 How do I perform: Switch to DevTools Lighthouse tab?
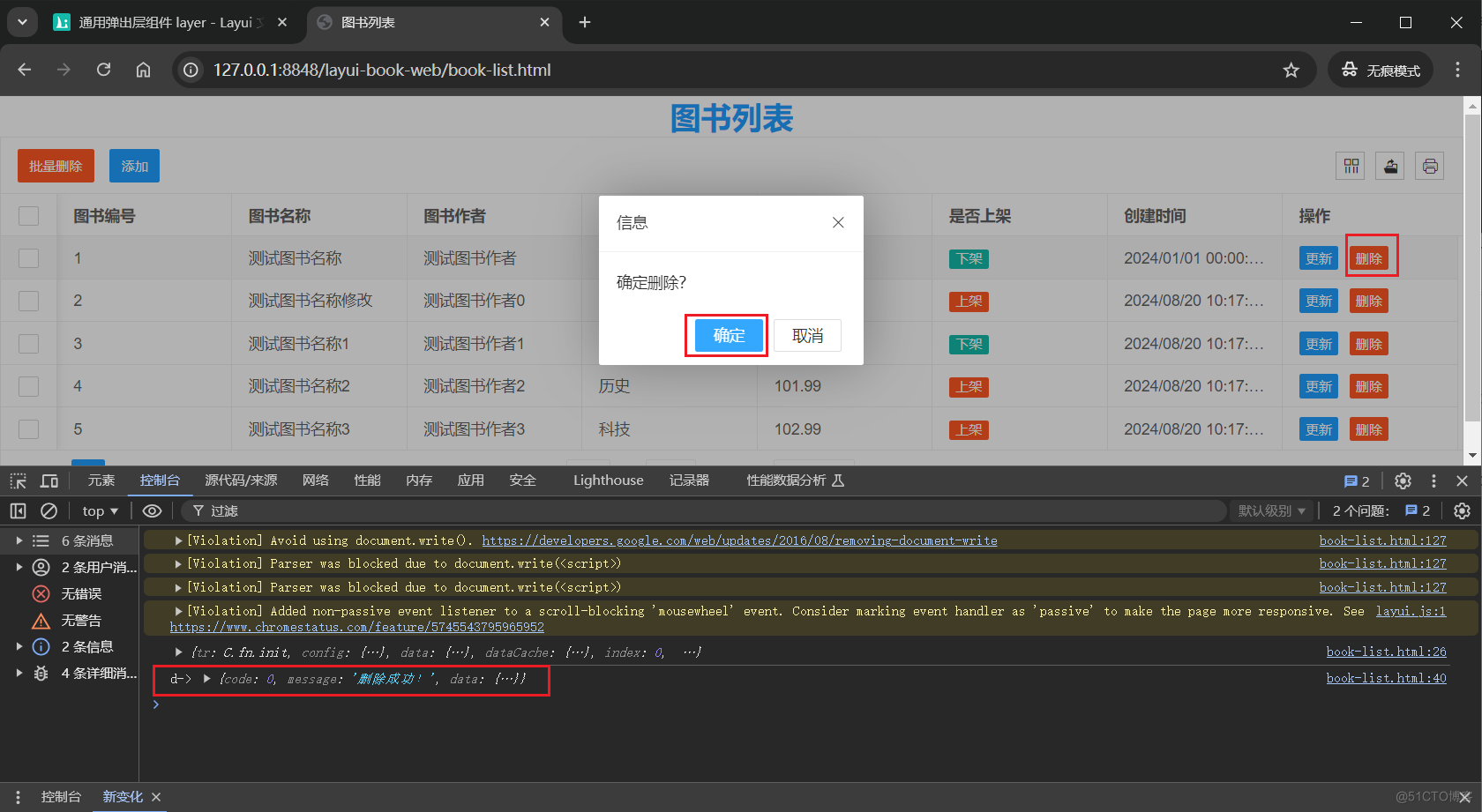coord(609,480)
